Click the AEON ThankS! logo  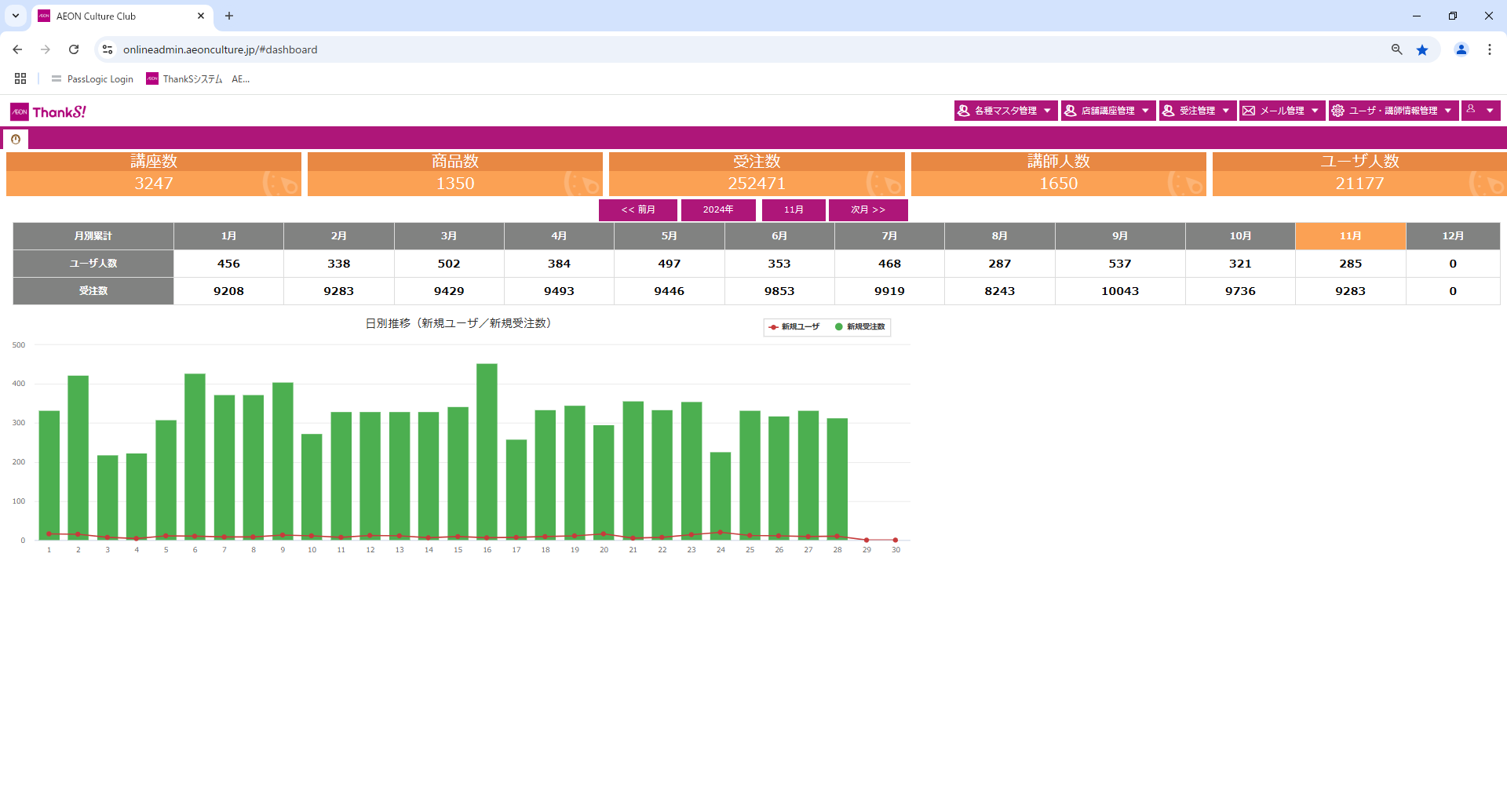[x=49, y=112]
